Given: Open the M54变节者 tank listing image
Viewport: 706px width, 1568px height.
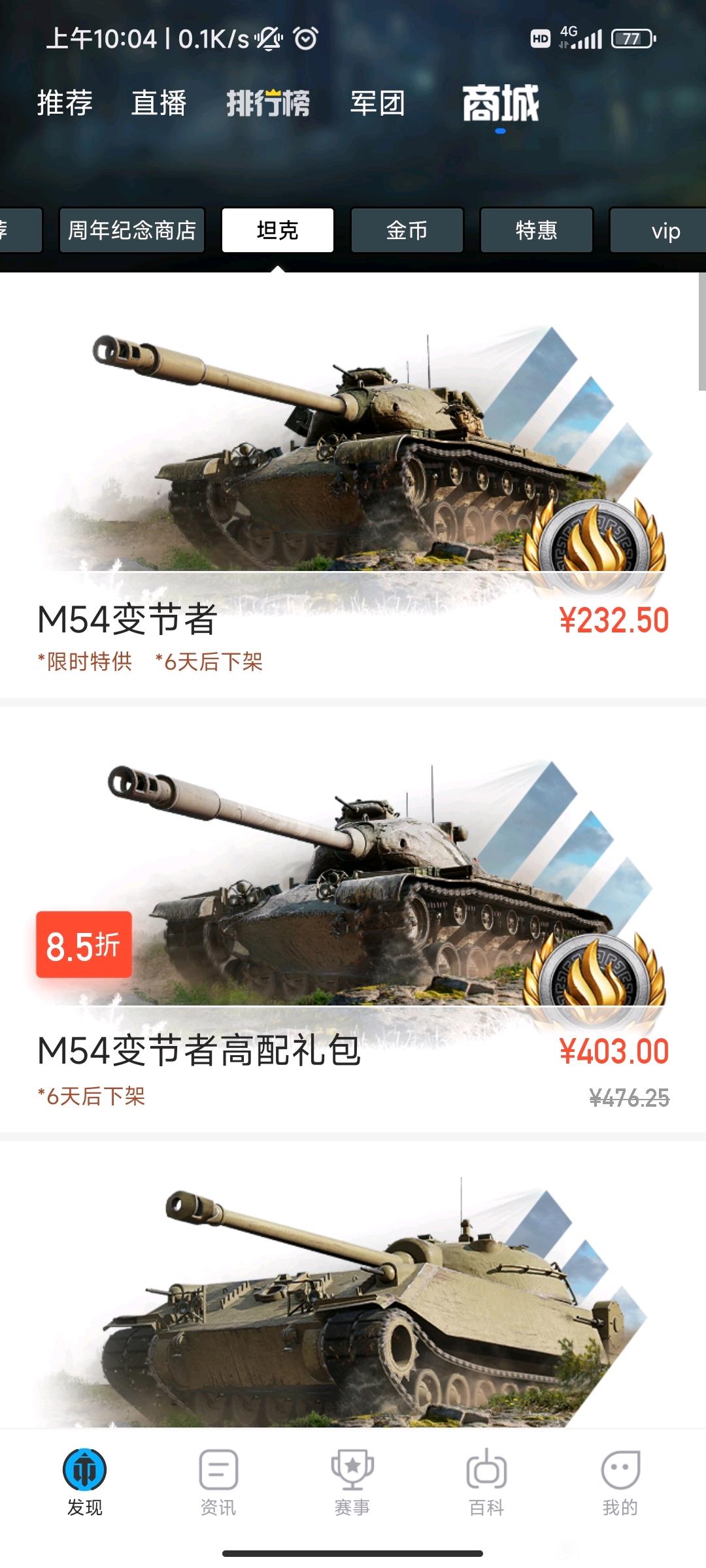Looking at the screenshot, I should [353, 451].
